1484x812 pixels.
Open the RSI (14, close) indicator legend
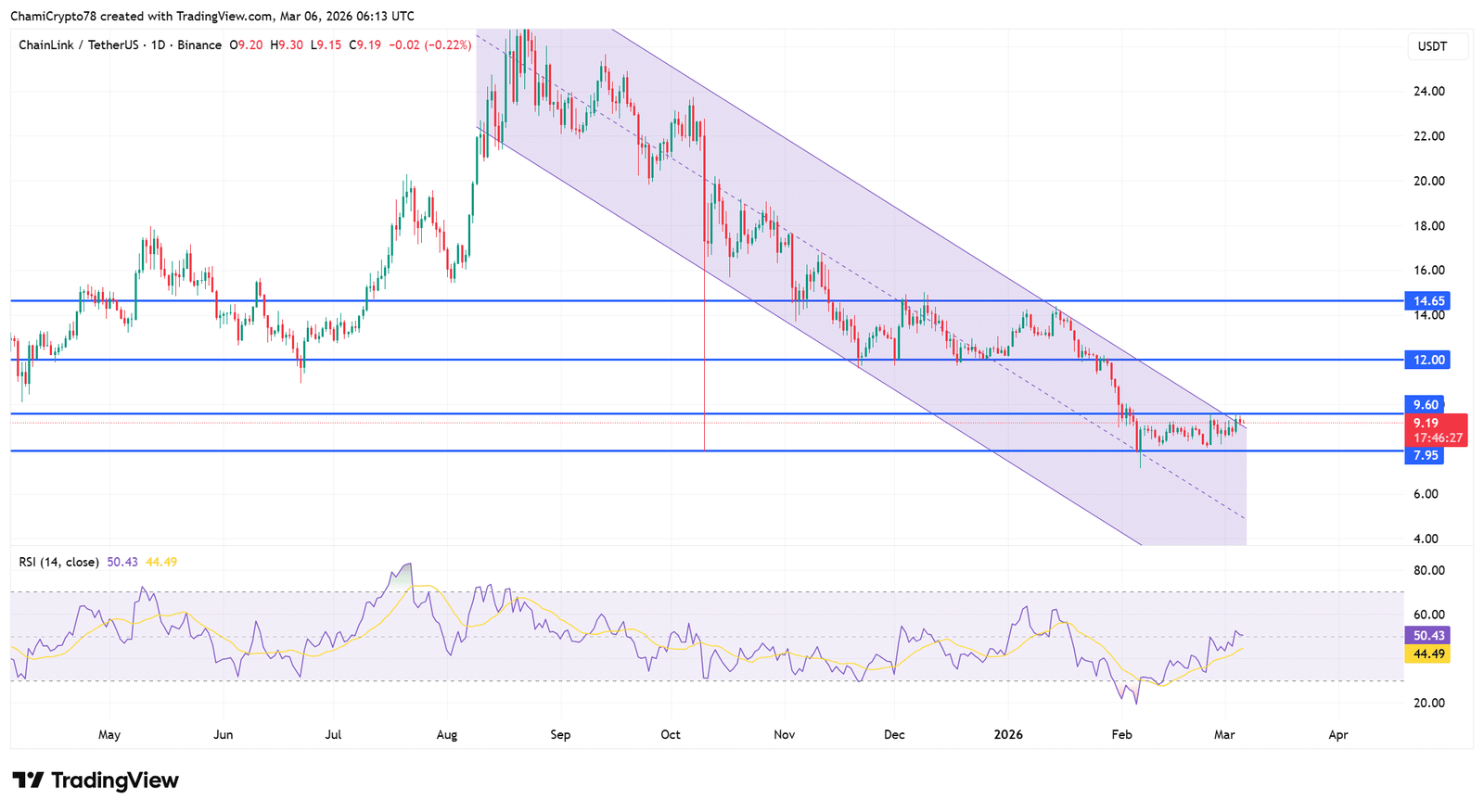click(x=58, y=562)
